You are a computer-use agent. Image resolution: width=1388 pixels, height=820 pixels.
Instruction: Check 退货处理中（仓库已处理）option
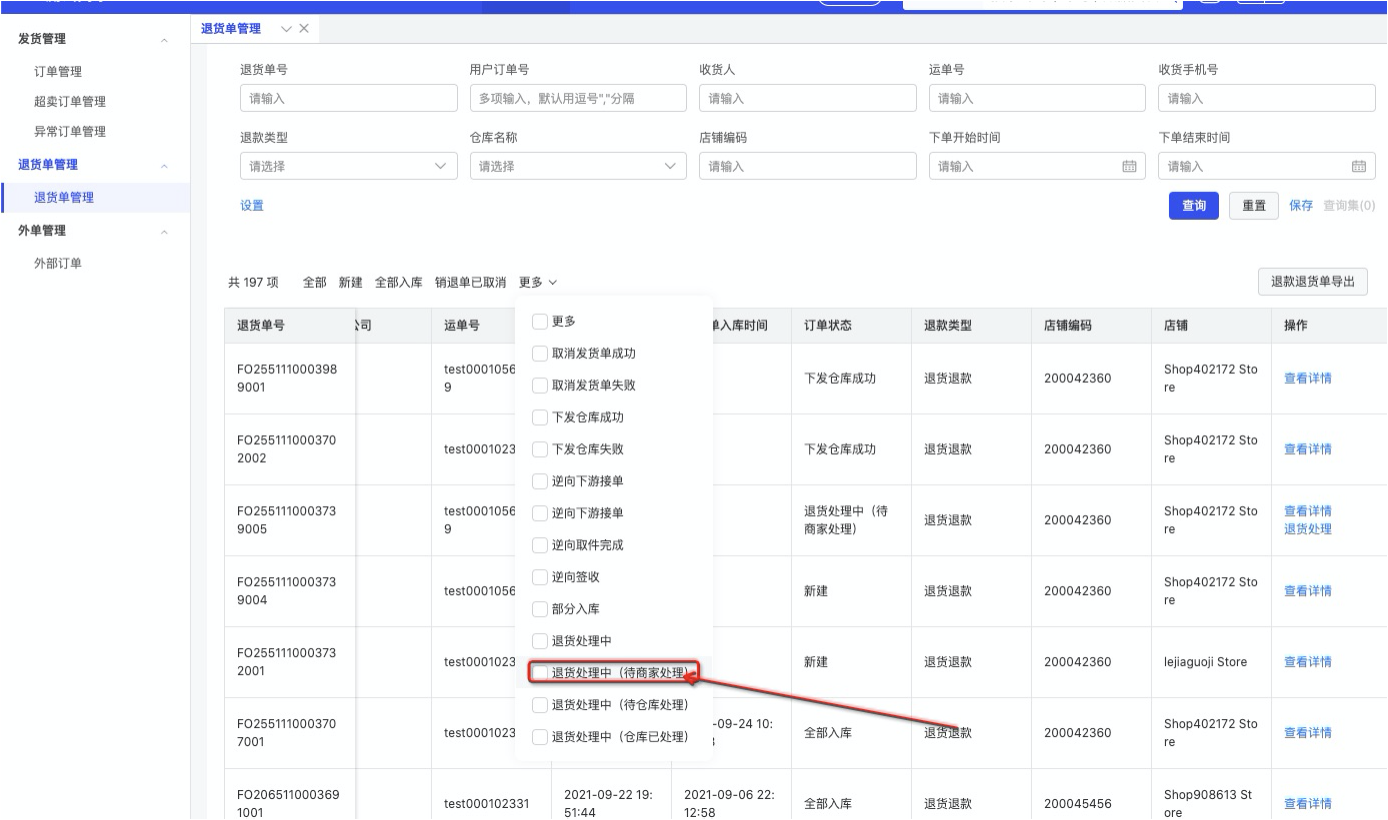click(x=540, y=737)
